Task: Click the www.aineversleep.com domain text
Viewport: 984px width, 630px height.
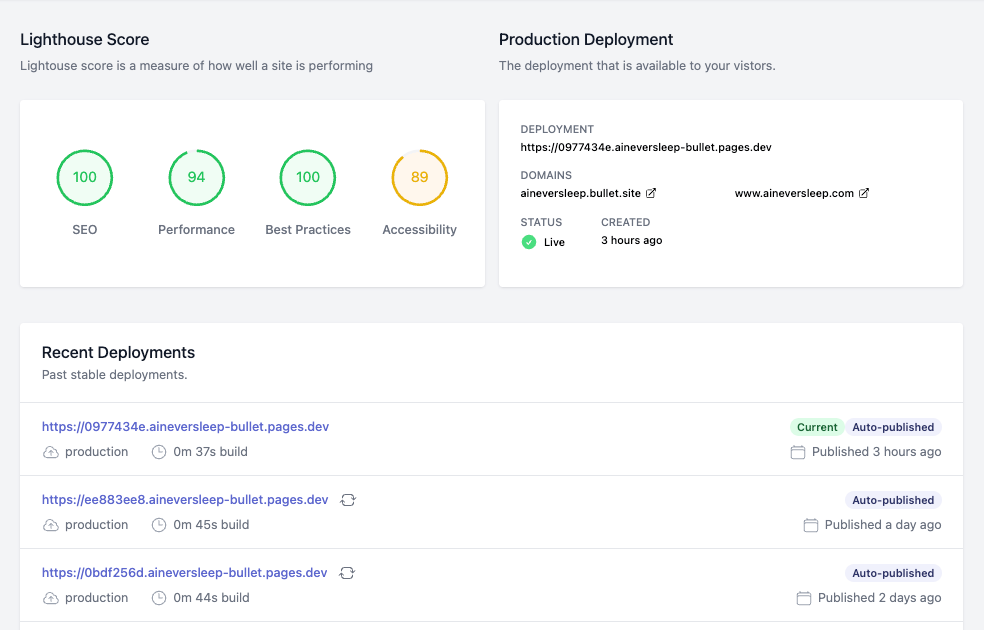Action: 794,193
